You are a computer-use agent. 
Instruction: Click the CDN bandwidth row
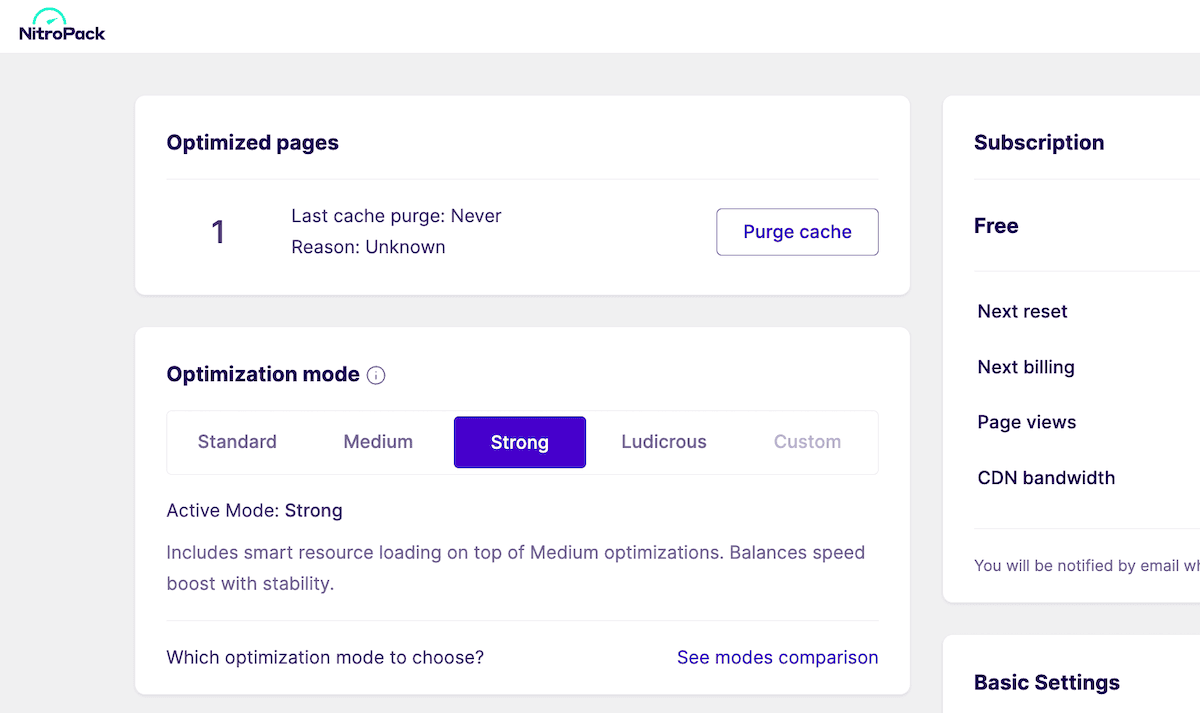[x=1087, y=478]
